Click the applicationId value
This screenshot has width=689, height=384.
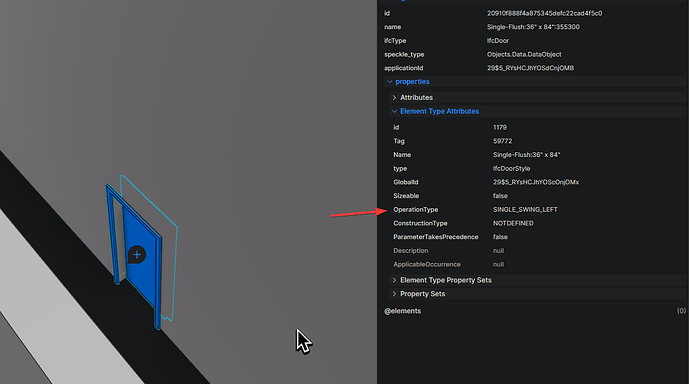[530, 68]
